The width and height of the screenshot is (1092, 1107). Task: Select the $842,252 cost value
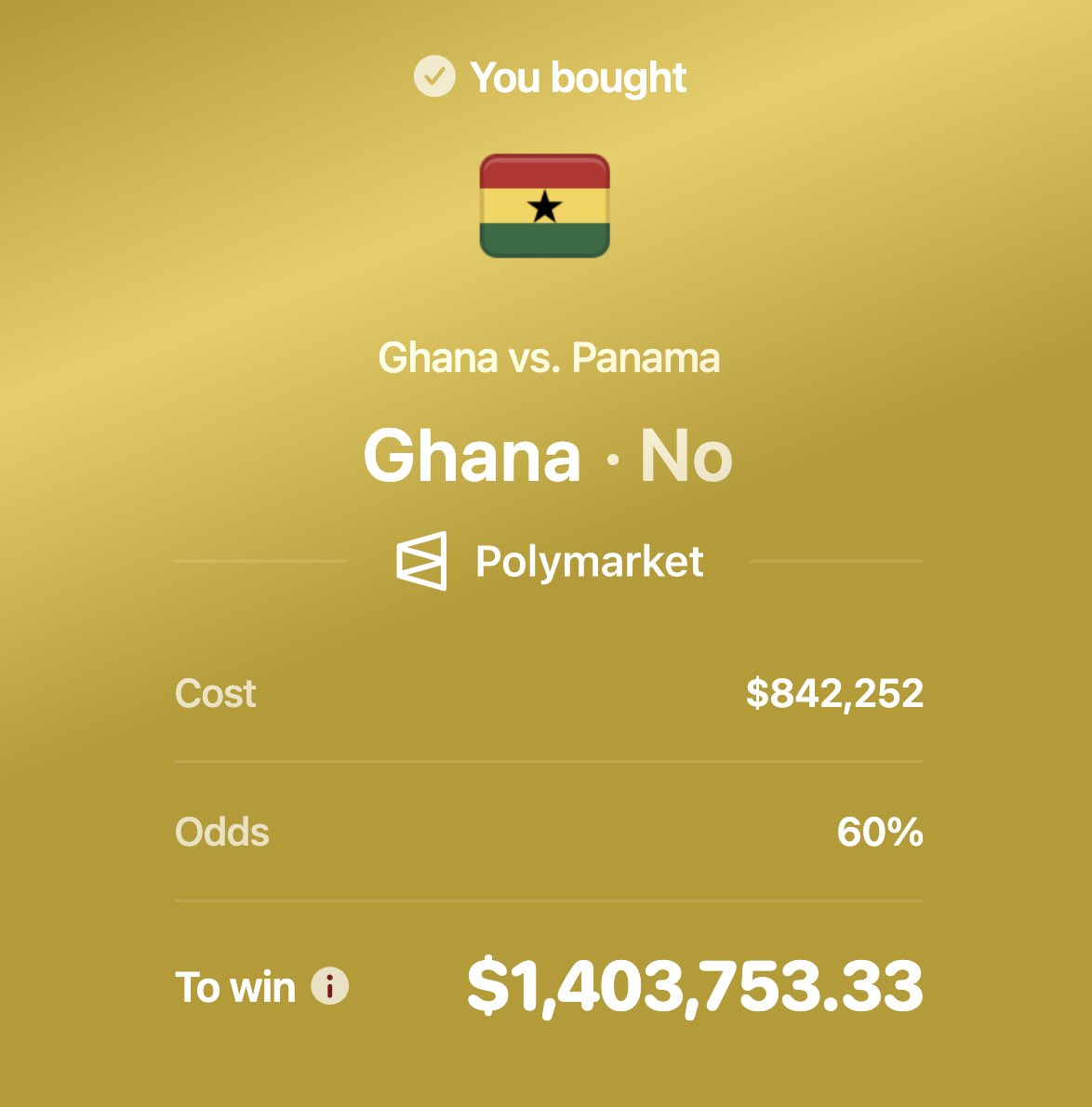tap(834, 693)
